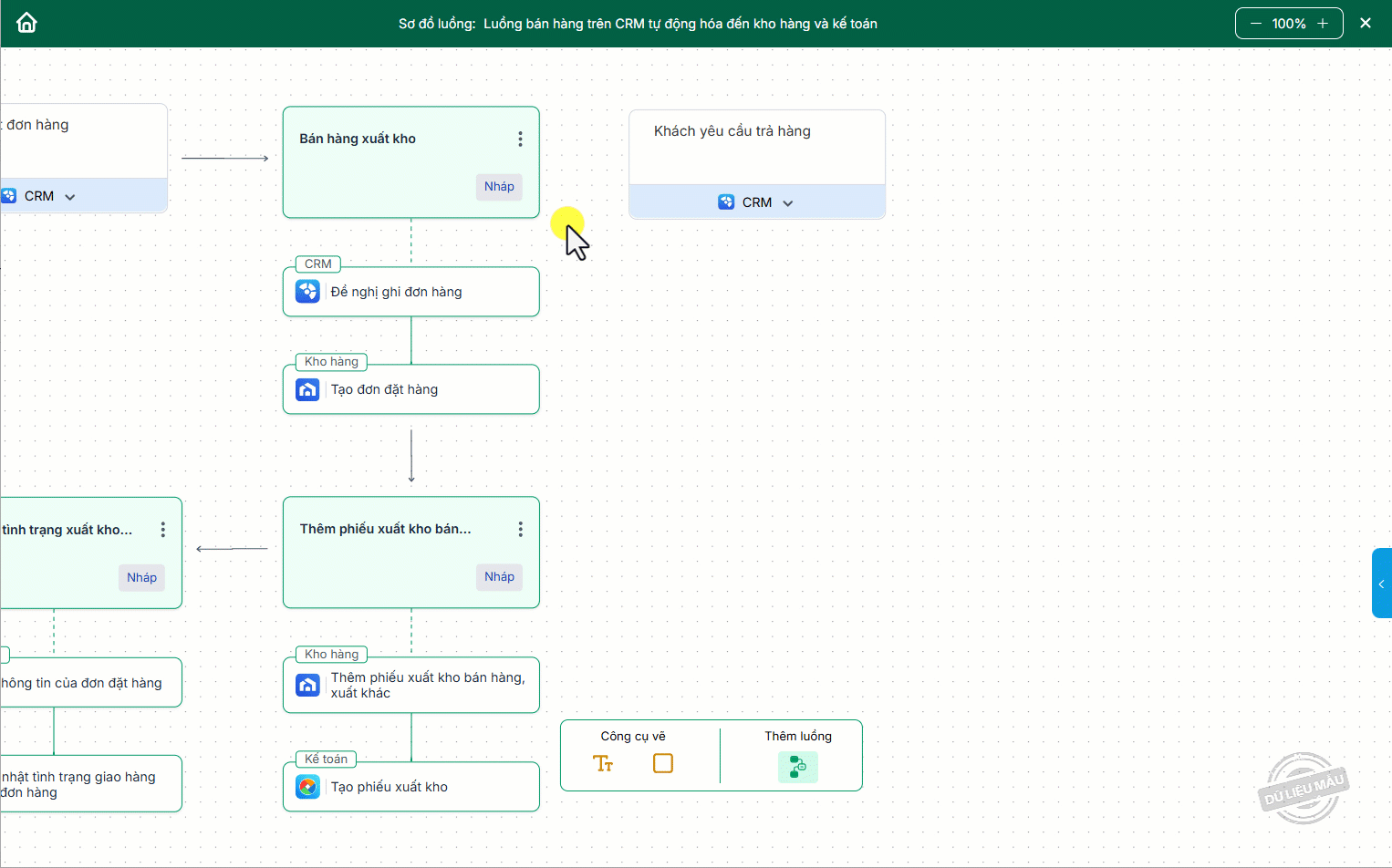Viewport: 1392px width, 868px height.
Task: Click CRM tag above Đề nghị ghi đơn hàng
Action: (318, 263)
